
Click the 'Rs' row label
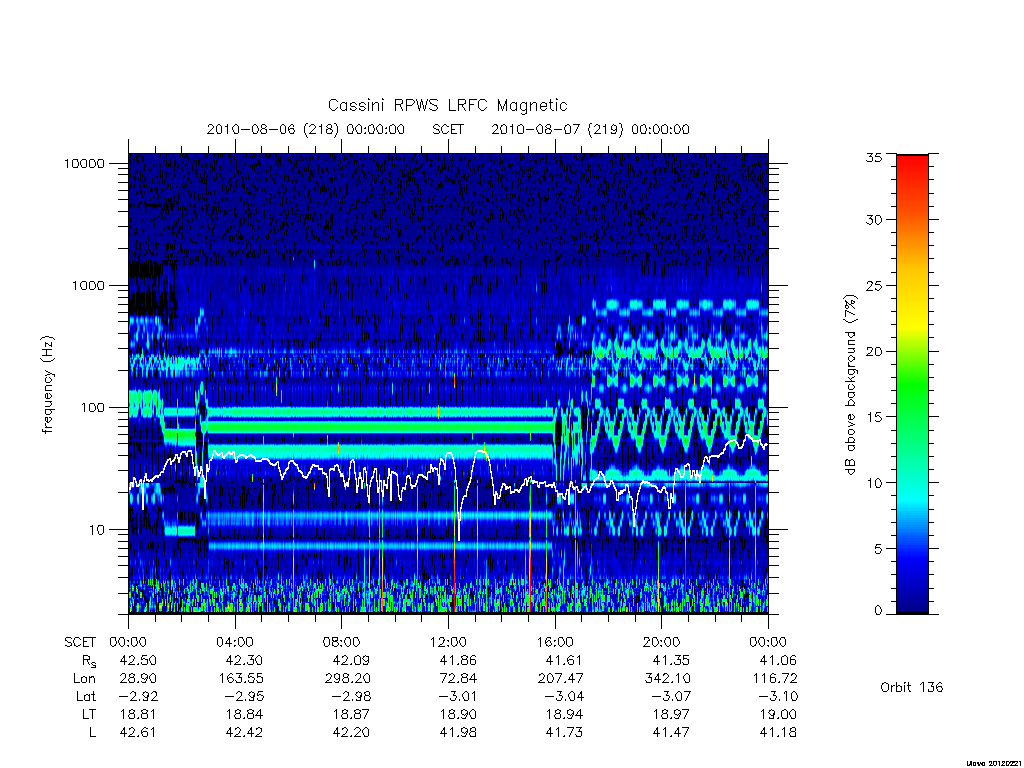88,661
